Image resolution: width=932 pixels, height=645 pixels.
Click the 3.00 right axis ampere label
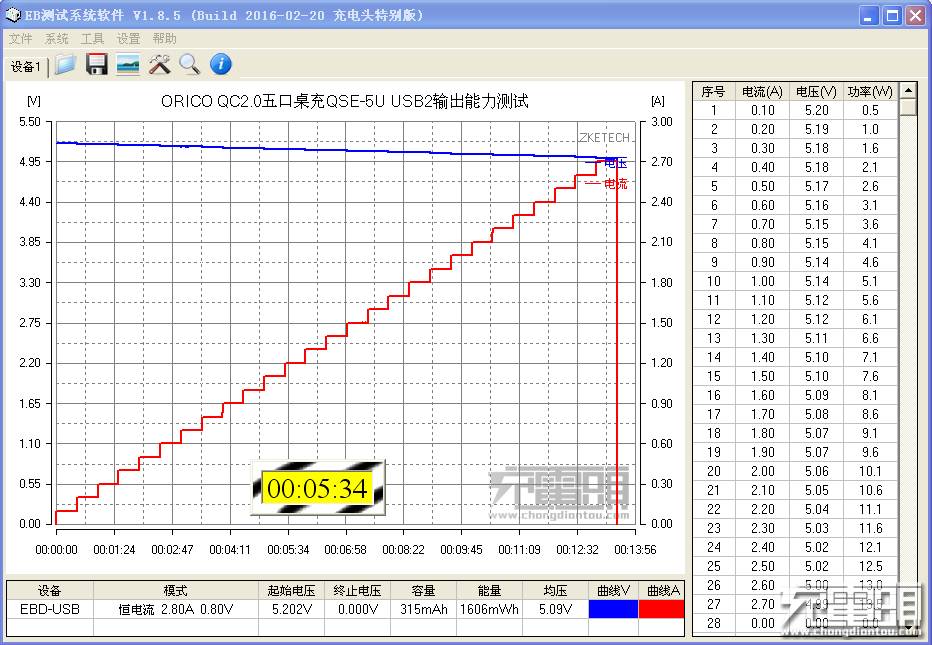pos(662,122)
